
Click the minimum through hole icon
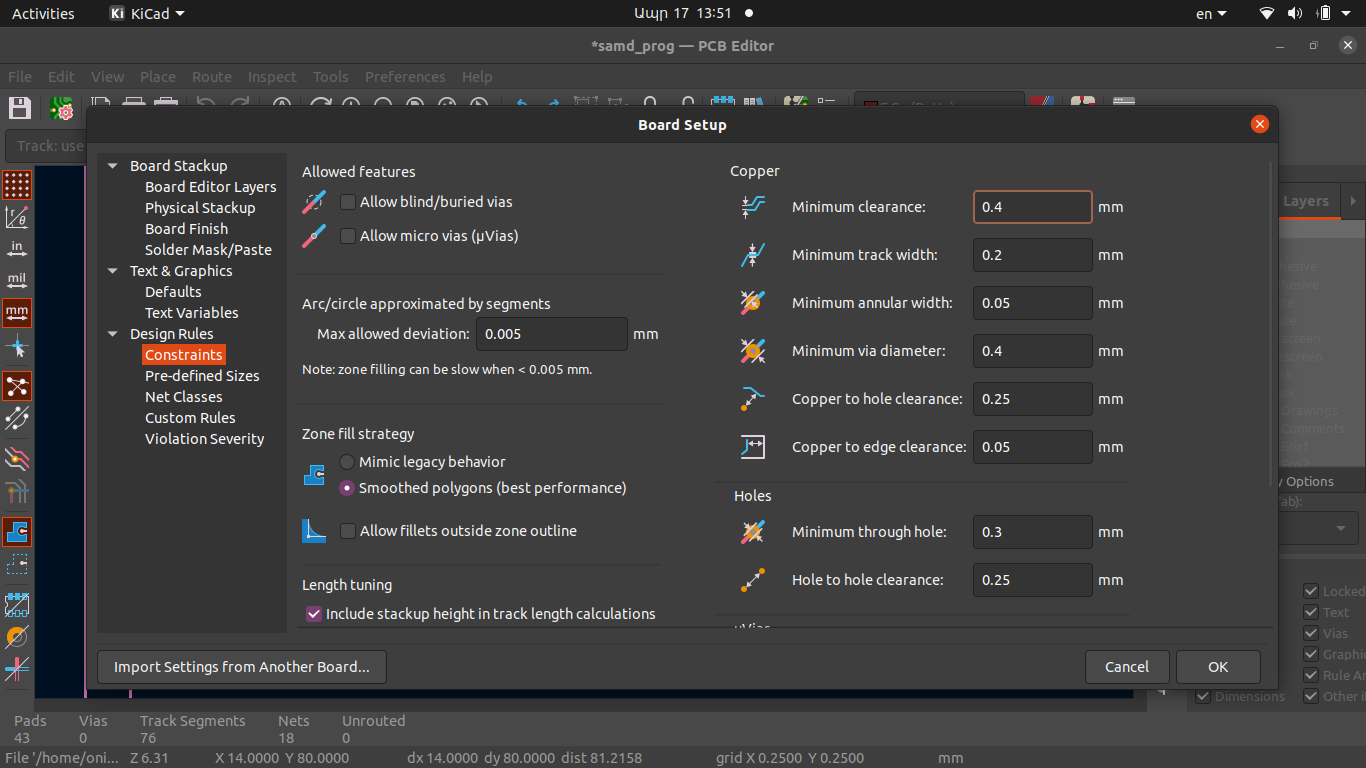753,532
